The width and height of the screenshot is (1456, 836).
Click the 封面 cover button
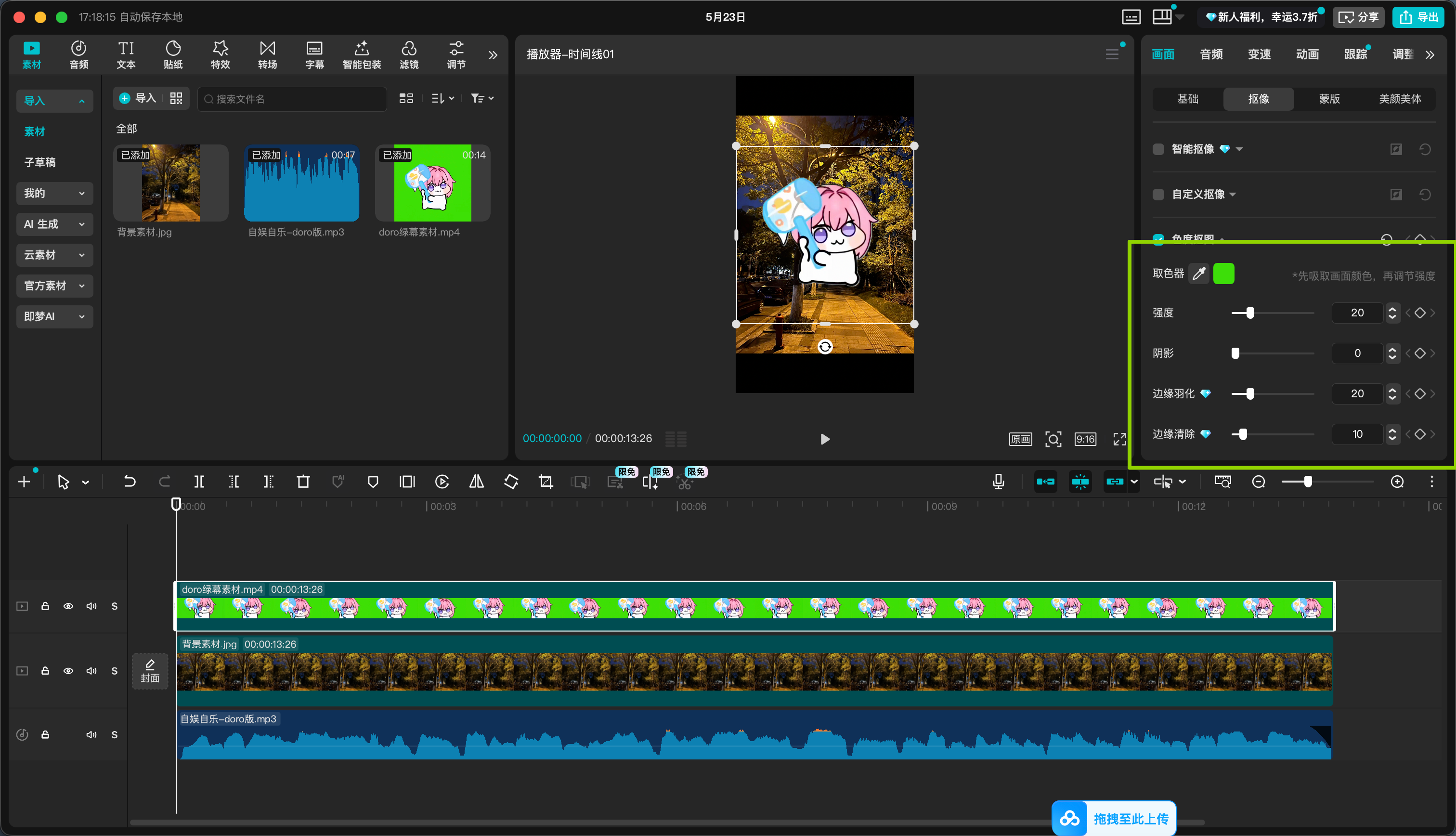click(150, 671)
